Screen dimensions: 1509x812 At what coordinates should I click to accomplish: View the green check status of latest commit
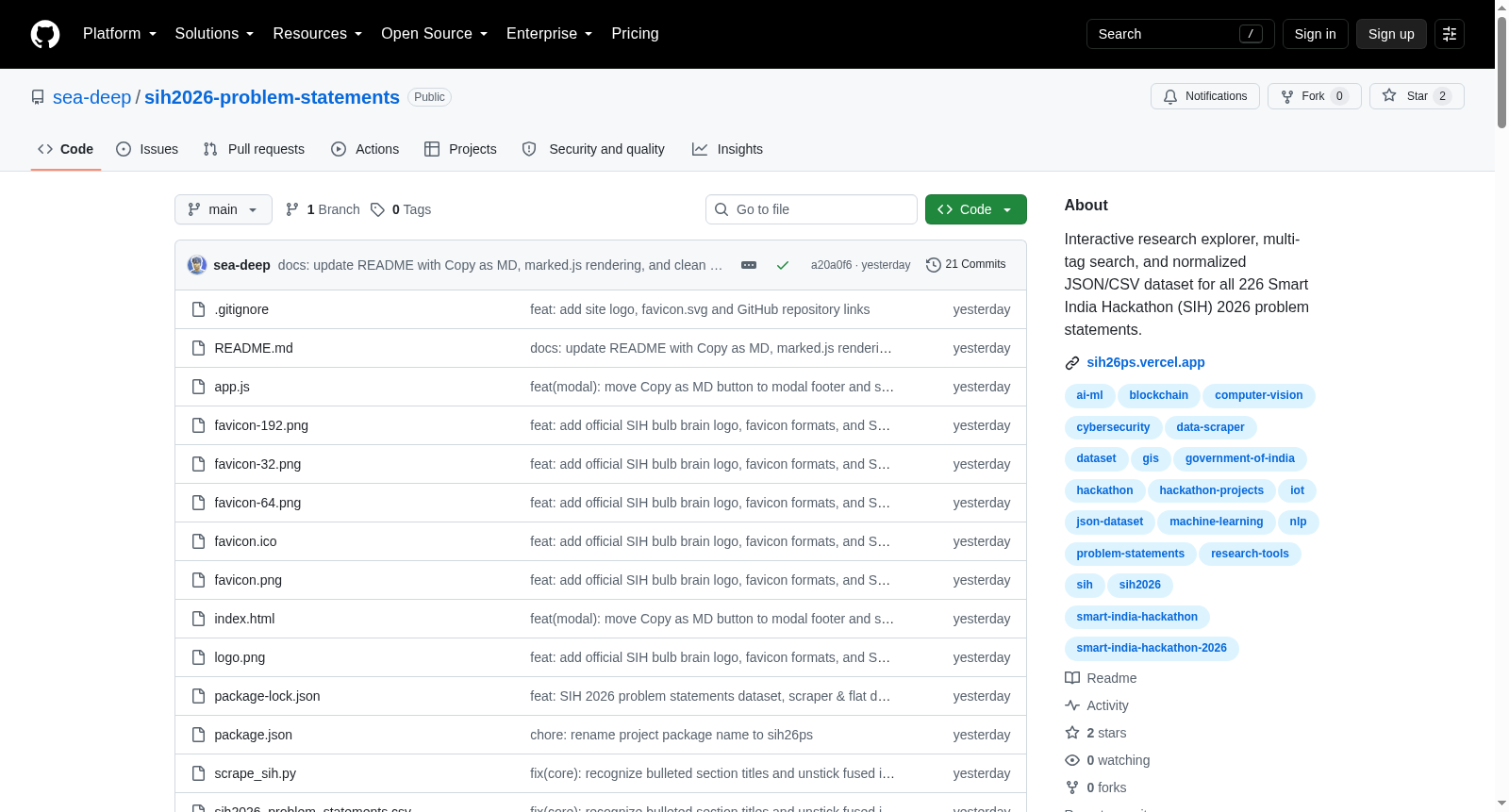782,265
